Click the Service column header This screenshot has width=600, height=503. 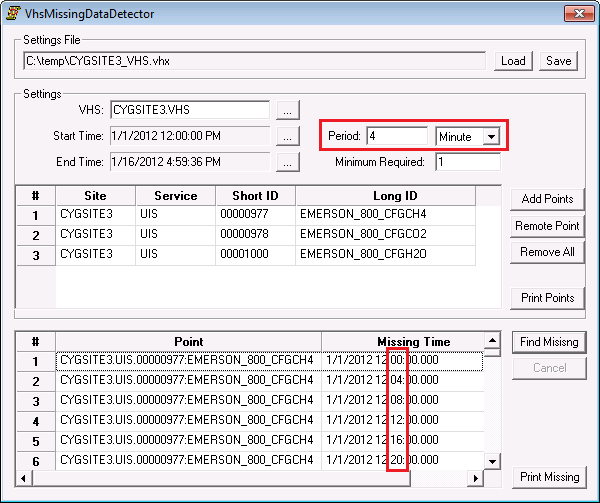pos(176,196)
